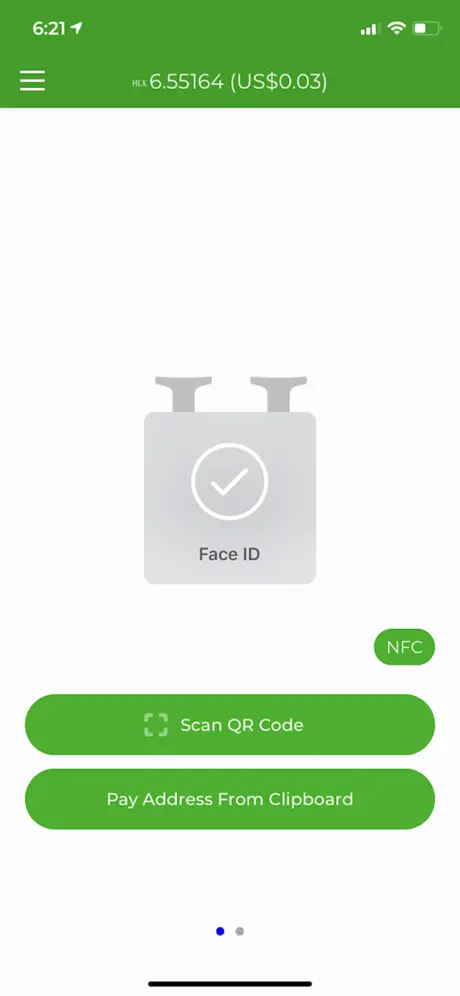
Task: Select the first blue page dot
Action: 220,931
